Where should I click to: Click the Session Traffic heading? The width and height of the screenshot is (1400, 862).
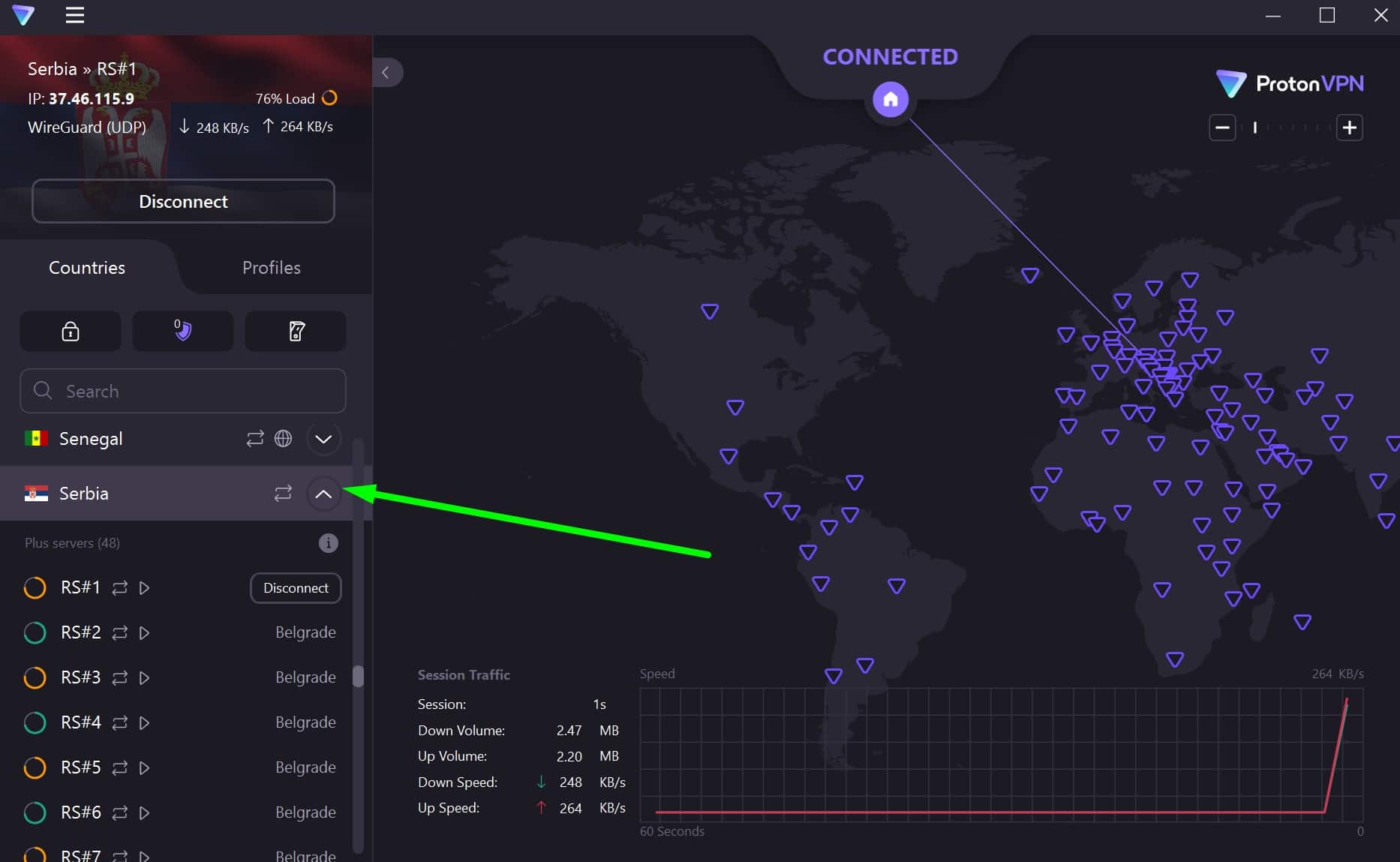click(x=464, y=675)
